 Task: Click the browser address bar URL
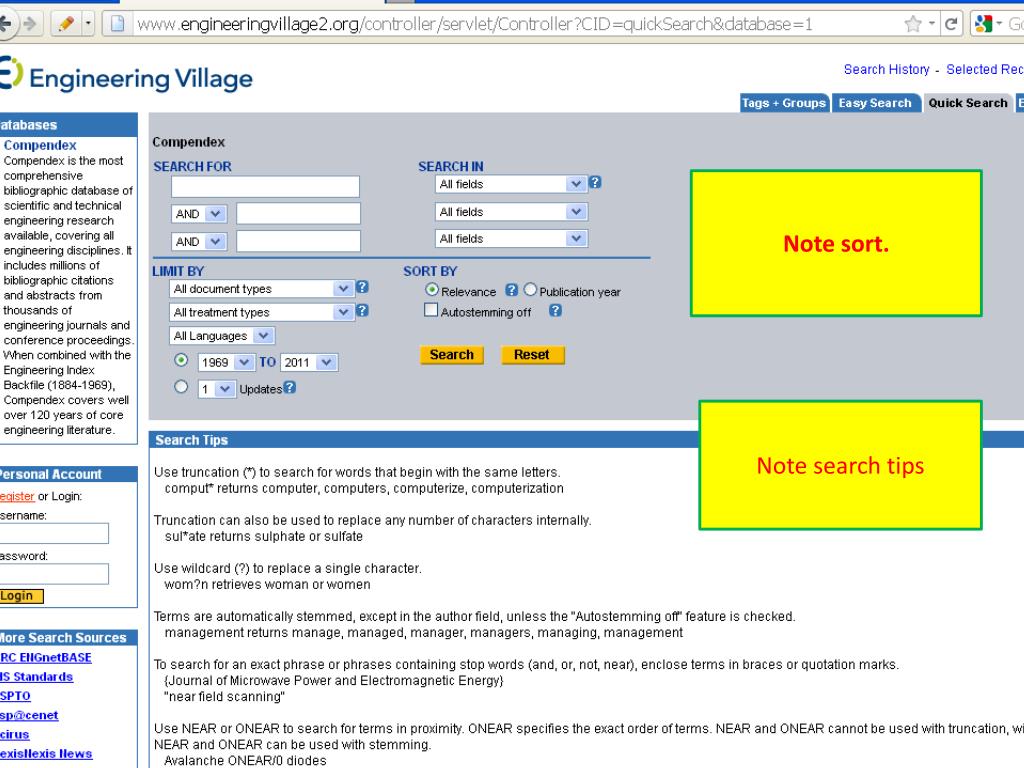474,24
